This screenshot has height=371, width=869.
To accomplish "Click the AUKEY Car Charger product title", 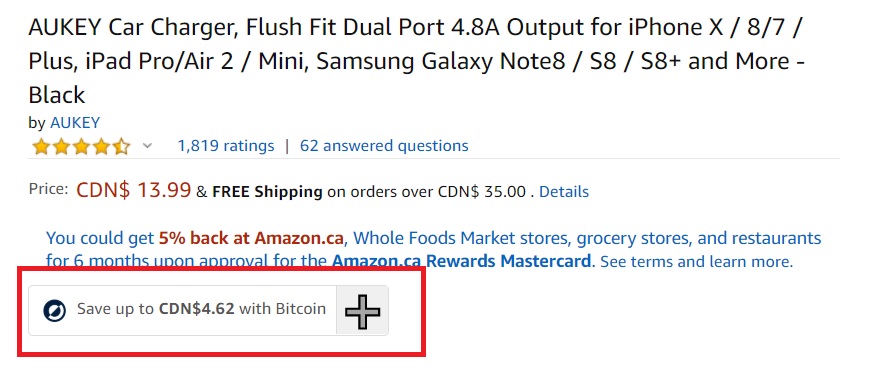I will point(416,61).
